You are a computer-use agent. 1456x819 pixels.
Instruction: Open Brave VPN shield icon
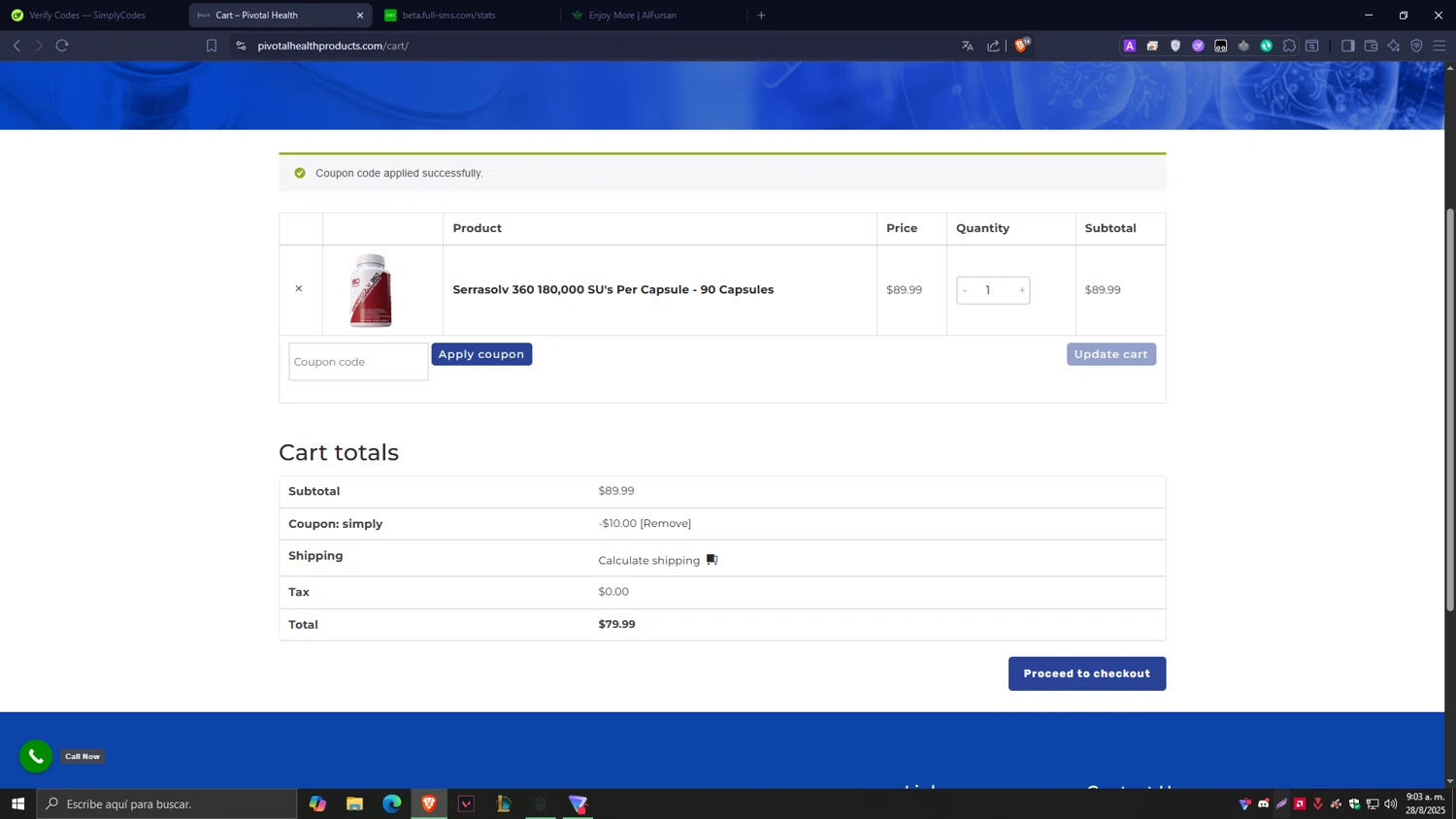coord(1416,46)
